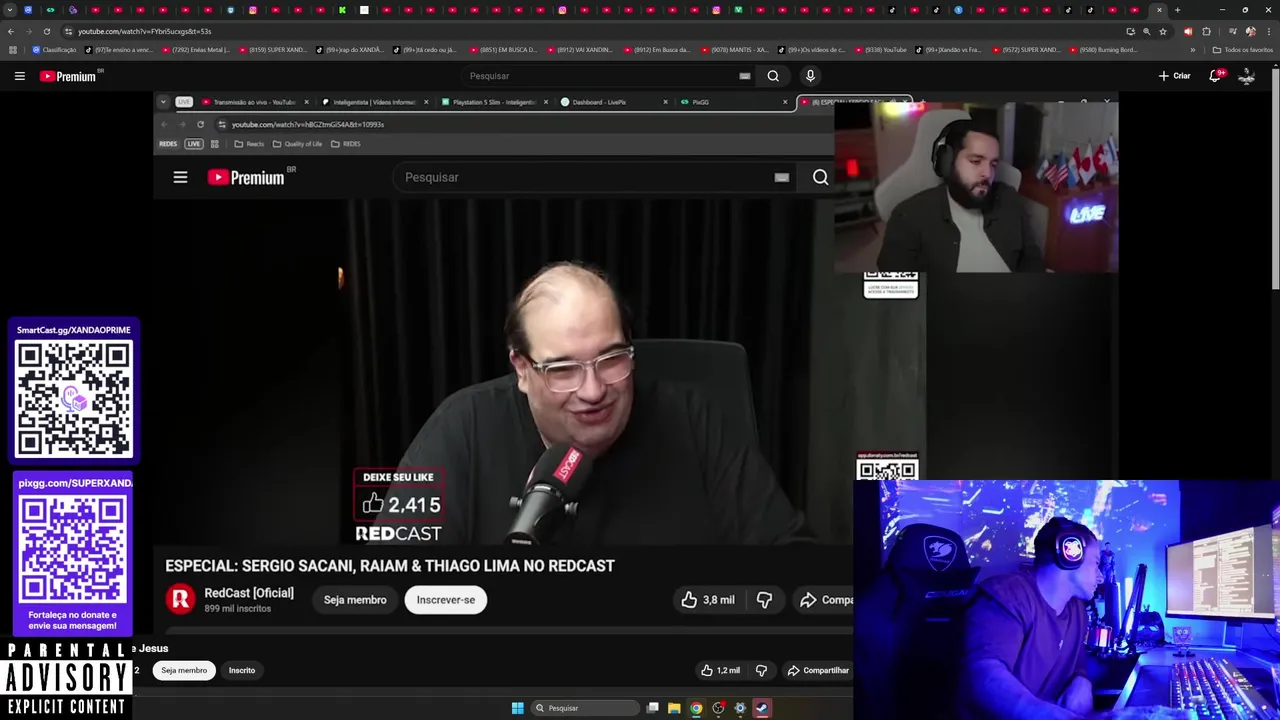Activate voice search microphone icon

810,76
